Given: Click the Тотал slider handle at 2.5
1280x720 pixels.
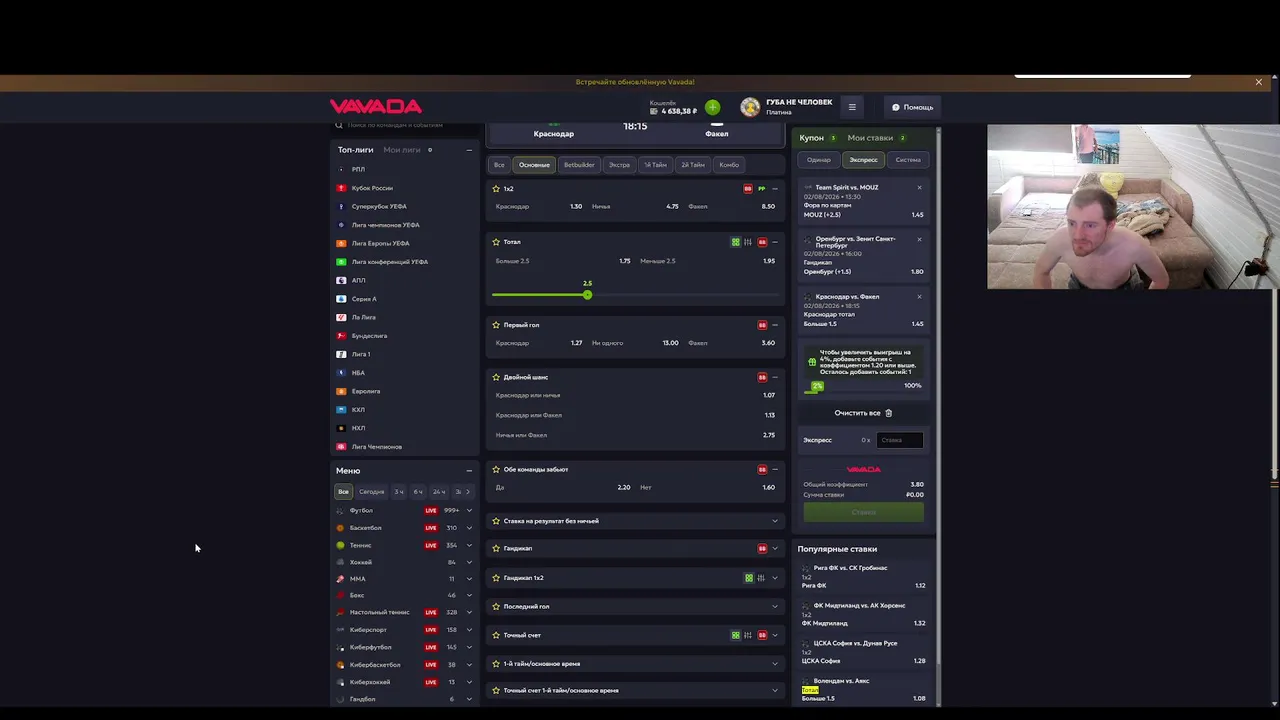Looking at the screenshot, I should pos(587,294).
